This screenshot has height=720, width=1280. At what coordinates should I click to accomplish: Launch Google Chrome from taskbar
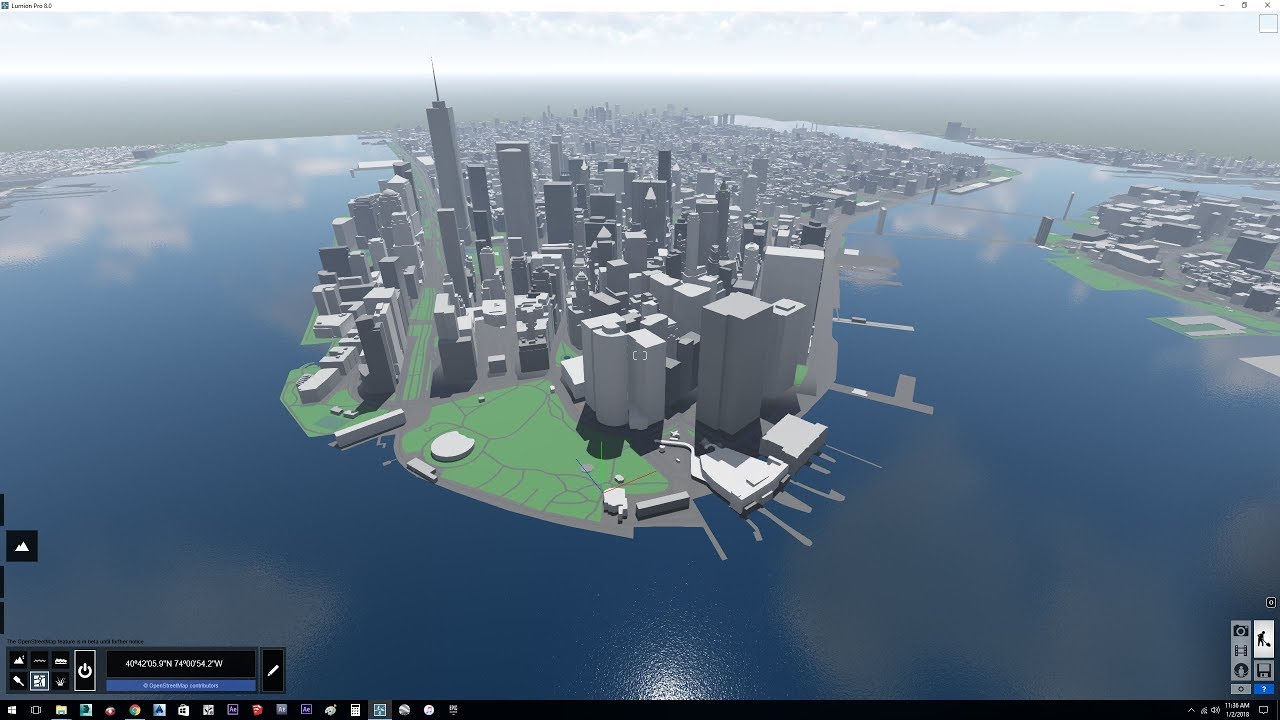[135, 710]
